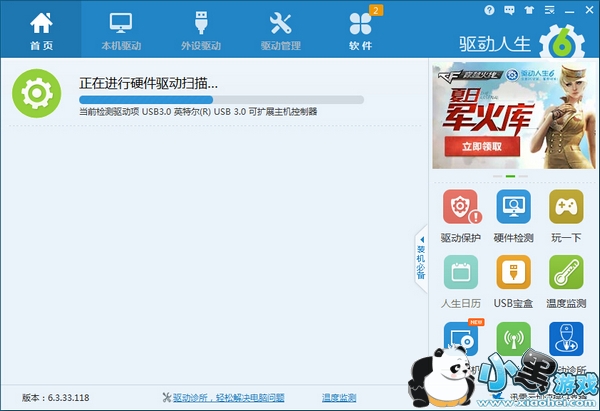Click the 当前检测驱动项 USB3.0 status text
Viewport: 600px width, 411px height.
pyautogui.click(x=198, y=112)
